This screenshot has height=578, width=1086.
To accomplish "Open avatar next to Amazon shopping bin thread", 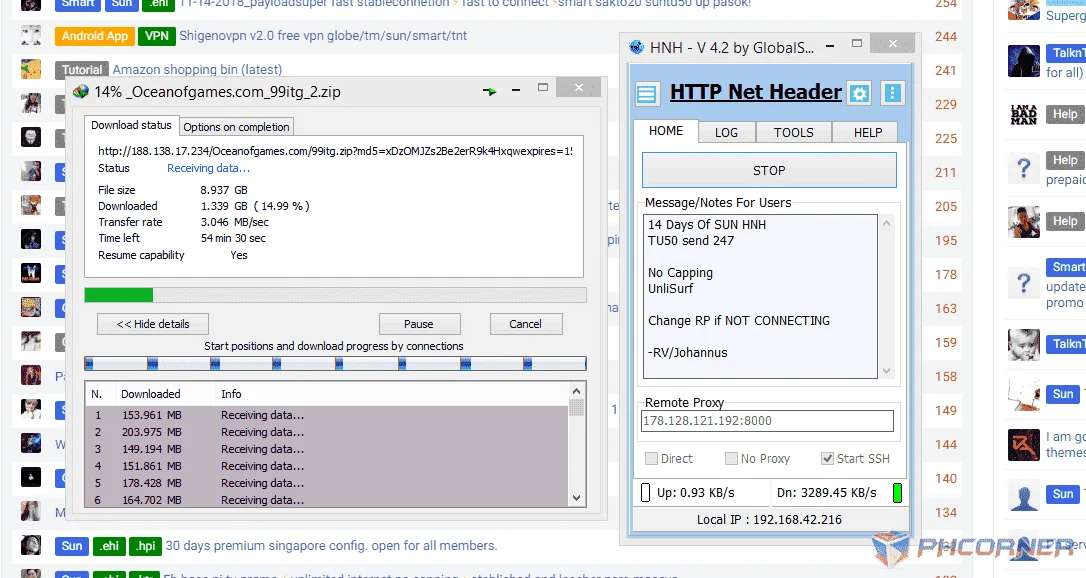I will coord(30,69).
